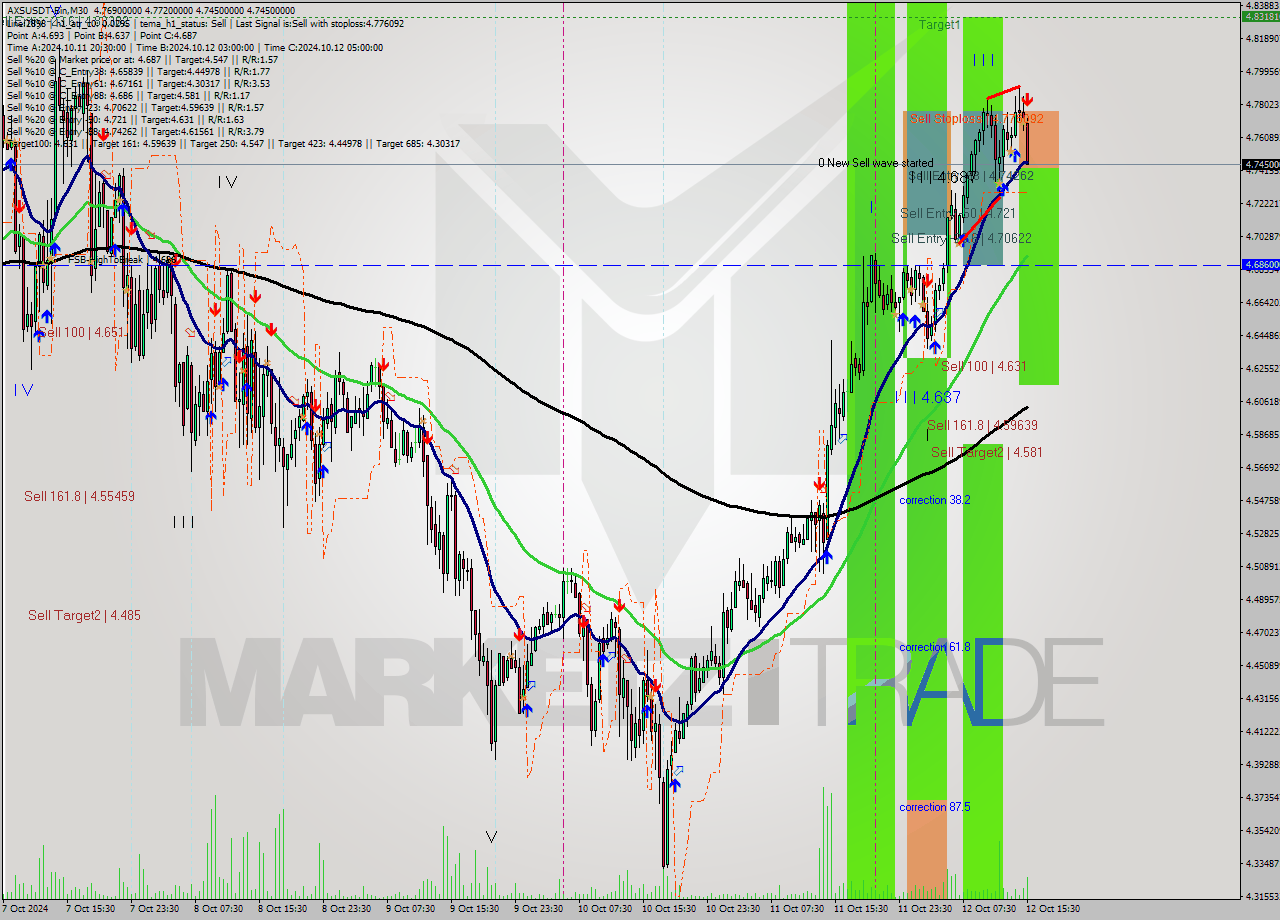This screenshot has width=1280, height=920.
Task: Select the 4.50895 price axis value
Action: pyautogui.click(x=1261, y=566)
